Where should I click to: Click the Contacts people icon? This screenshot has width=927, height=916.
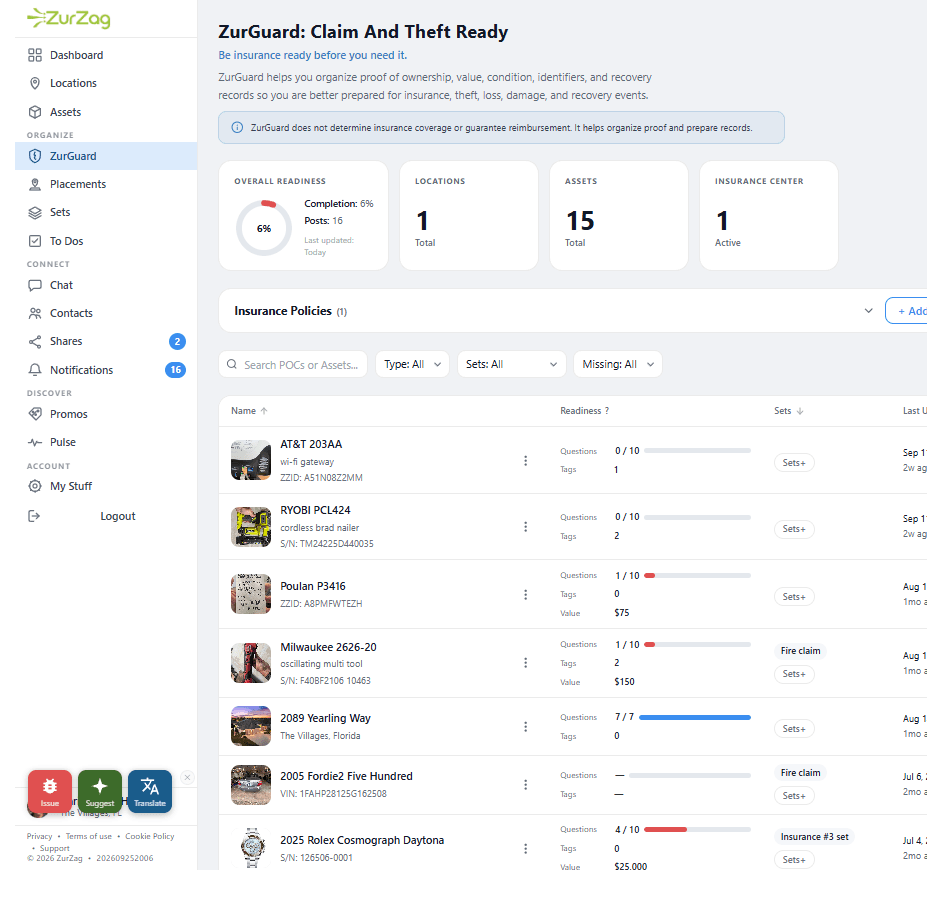[35, 313]
